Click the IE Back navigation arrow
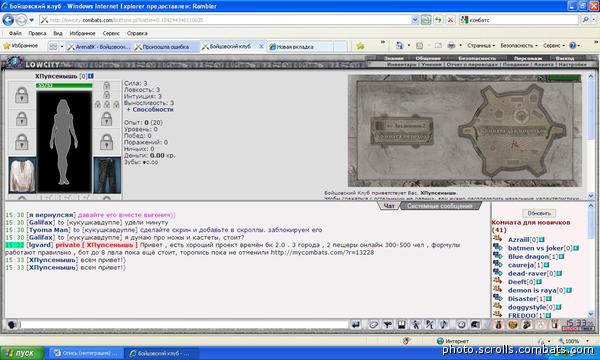Image resolution: width=600 pixels, height=360 pixels. click(x=8, y=20)
